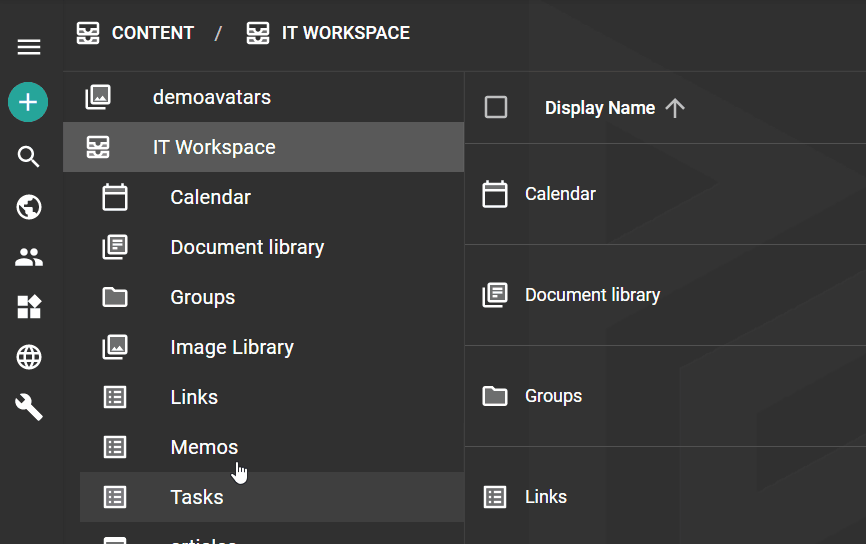Click the green add content plus button
Viewport: 866px width, 544px height.
(28, 102)
